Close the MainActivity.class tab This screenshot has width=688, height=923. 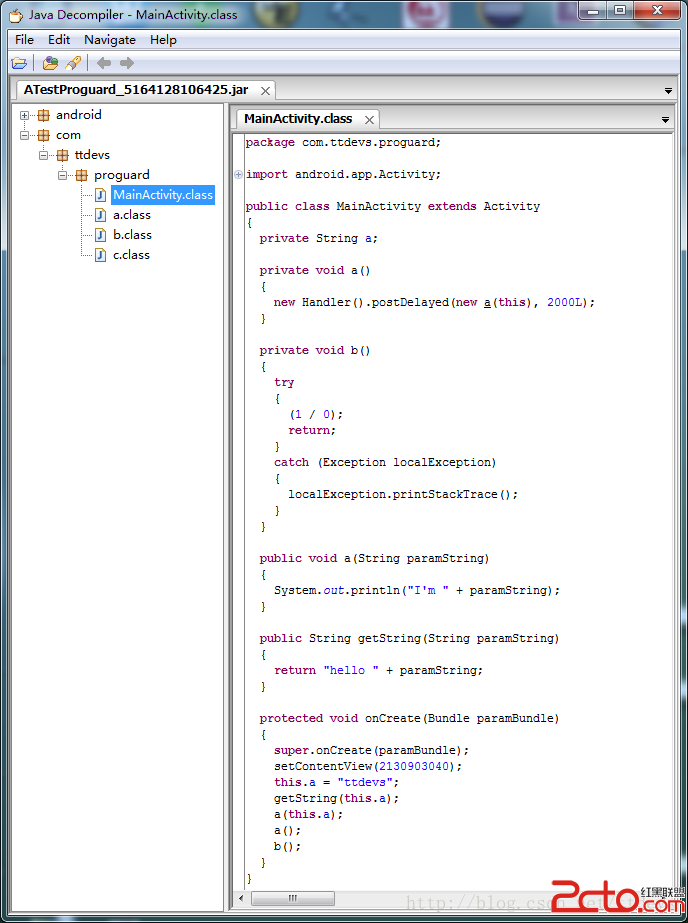[x=369, y=119]
